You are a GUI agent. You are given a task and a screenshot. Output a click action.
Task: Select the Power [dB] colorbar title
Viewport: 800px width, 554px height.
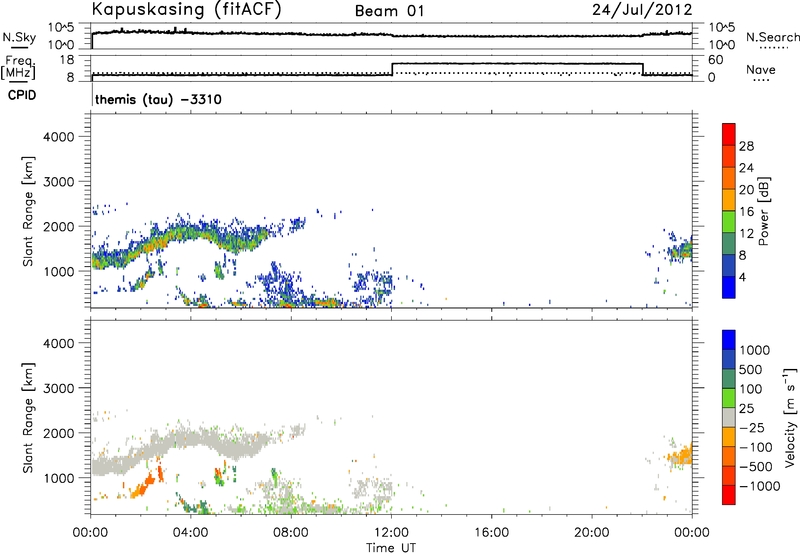coord(763,211)
